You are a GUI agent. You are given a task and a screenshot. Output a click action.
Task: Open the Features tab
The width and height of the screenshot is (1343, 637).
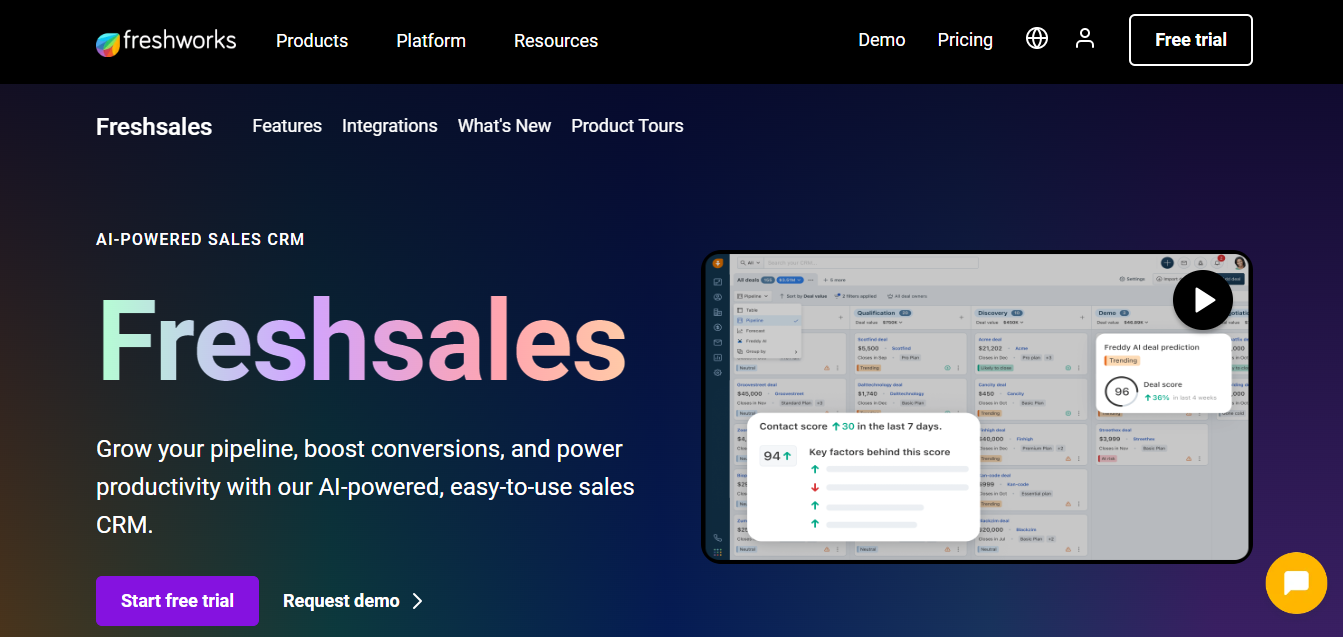point(287,126)
